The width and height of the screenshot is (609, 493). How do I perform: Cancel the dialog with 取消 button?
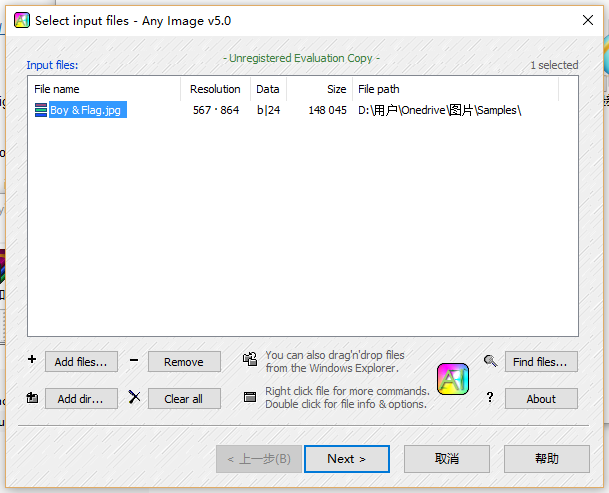[x=447, y=459]
